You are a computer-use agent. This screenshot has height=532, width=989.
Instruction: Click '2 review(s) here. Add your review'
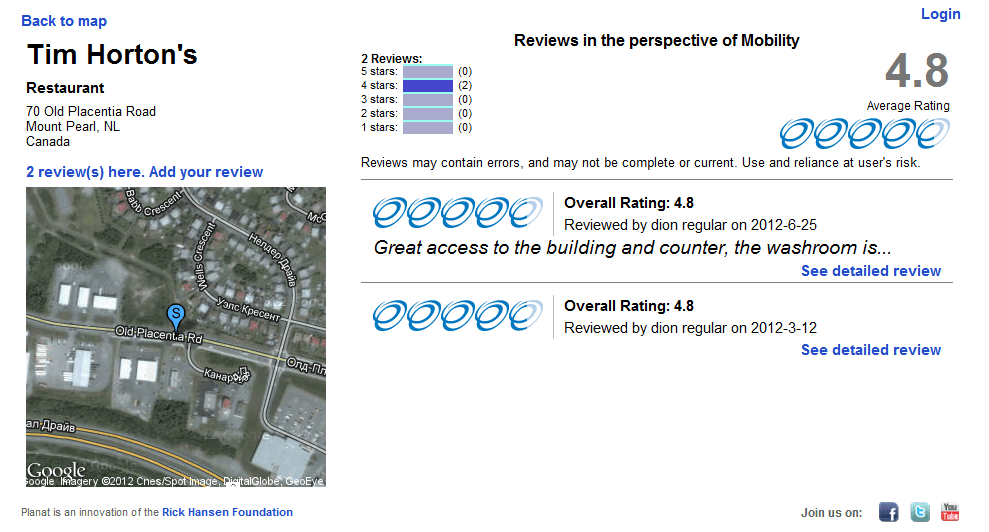pos(145,172)
